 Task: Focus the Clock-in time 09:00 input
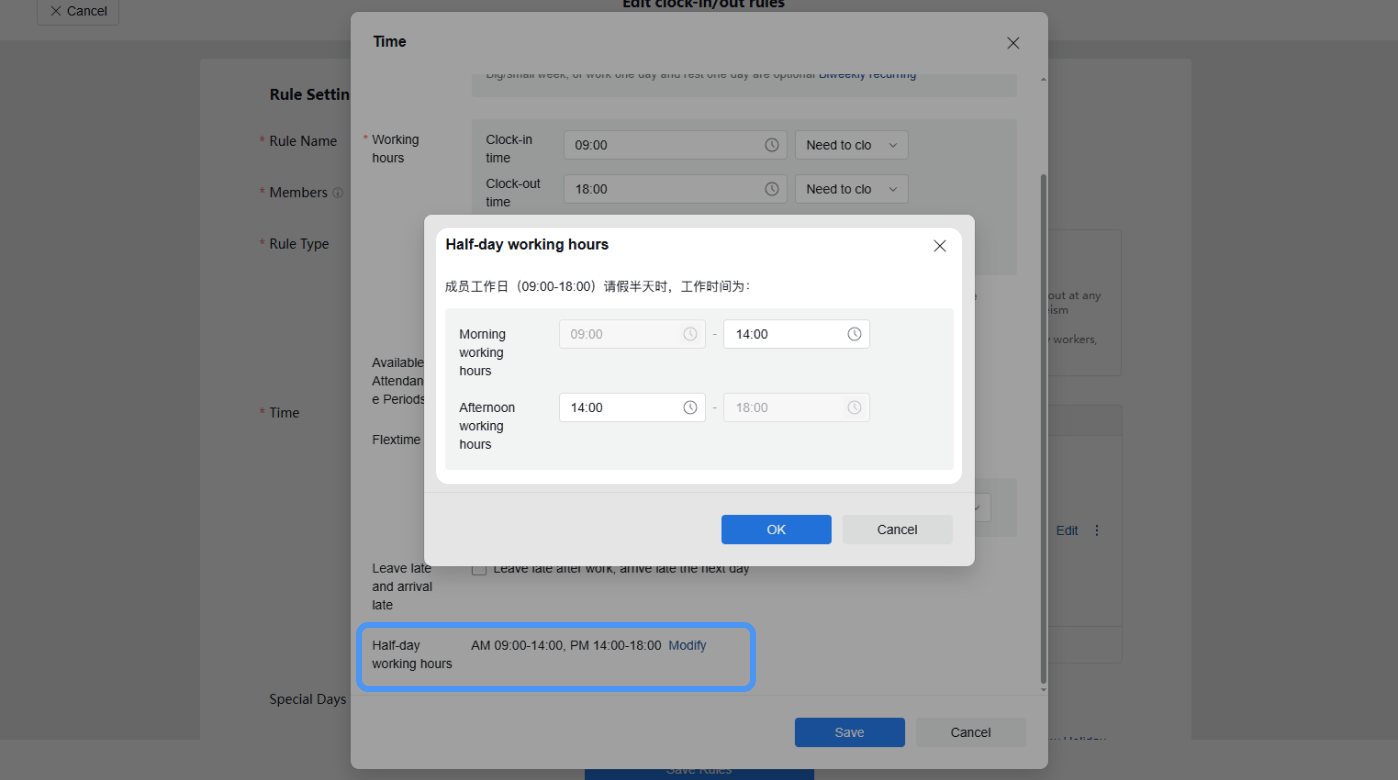tap(675, 145)
